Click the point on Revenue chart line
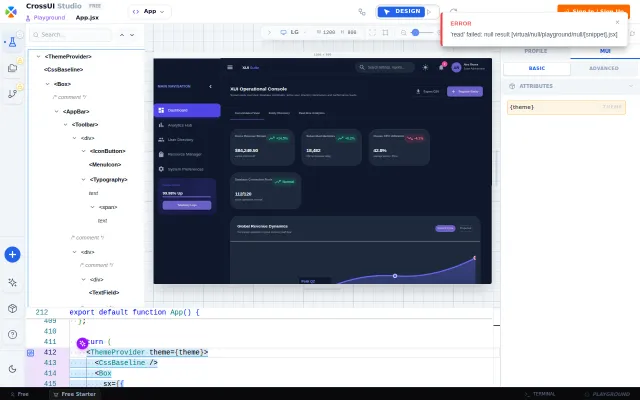This screenshot has height=400, width=640. coord(395,276)
